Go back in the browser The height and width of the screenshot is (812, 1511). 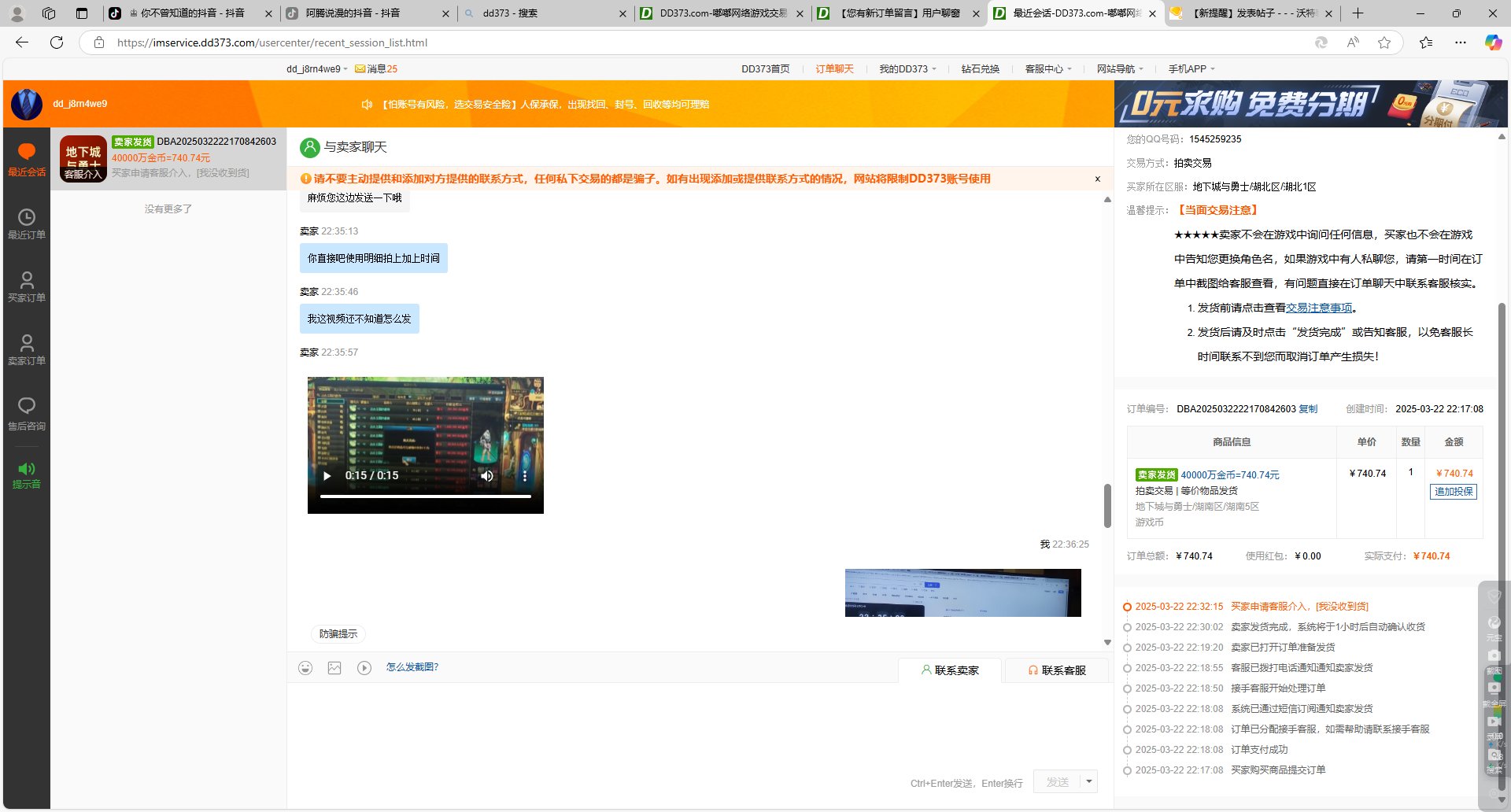tap(22, 42)
